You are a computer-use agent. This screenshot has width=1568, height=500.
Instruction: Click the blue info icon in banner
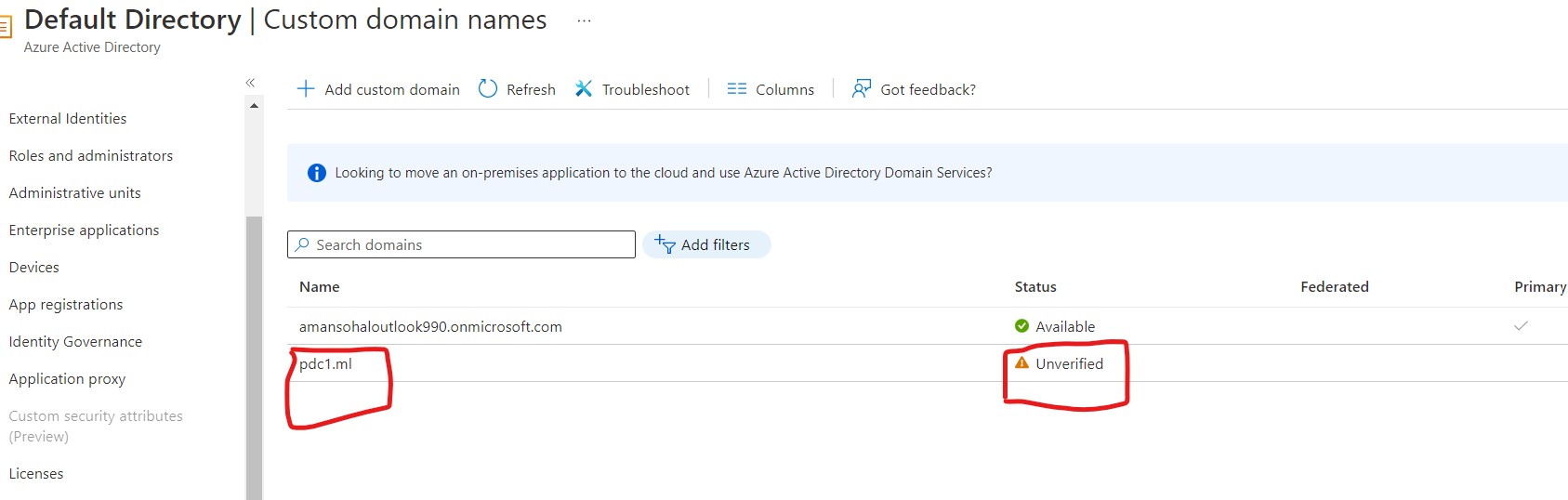tap(317, 173)
